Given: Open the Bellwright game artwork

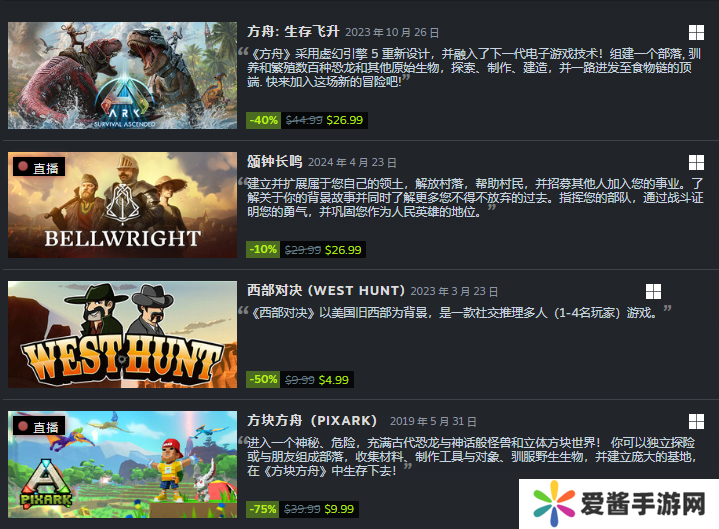Looking at the screenshot, I should [x=122, y=205].
